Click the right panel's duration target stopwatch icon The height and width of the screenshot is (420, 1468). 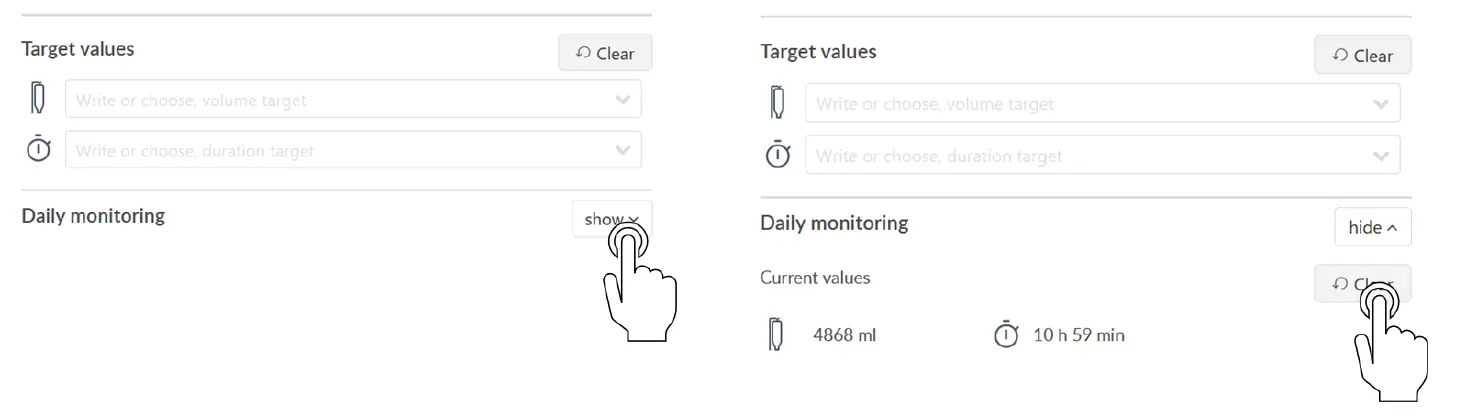click(x=778, y=155)
